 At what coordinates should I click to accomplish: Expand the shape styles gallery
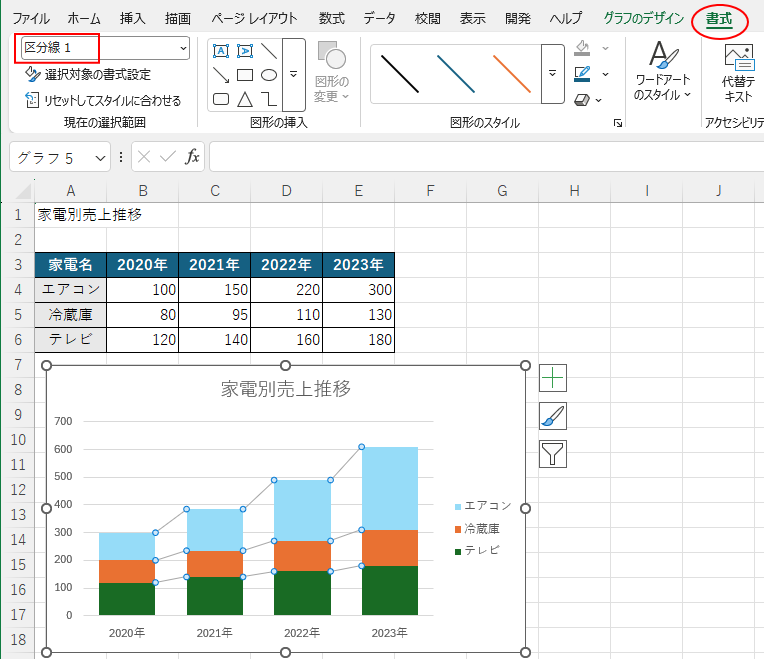click(x=553, y=74)
